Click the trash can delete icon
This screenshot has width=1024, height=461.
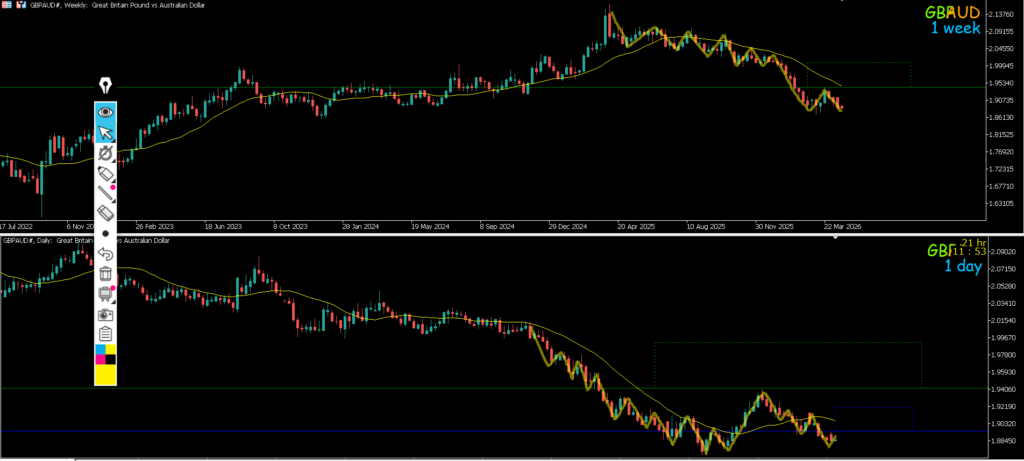pos(106,274)
